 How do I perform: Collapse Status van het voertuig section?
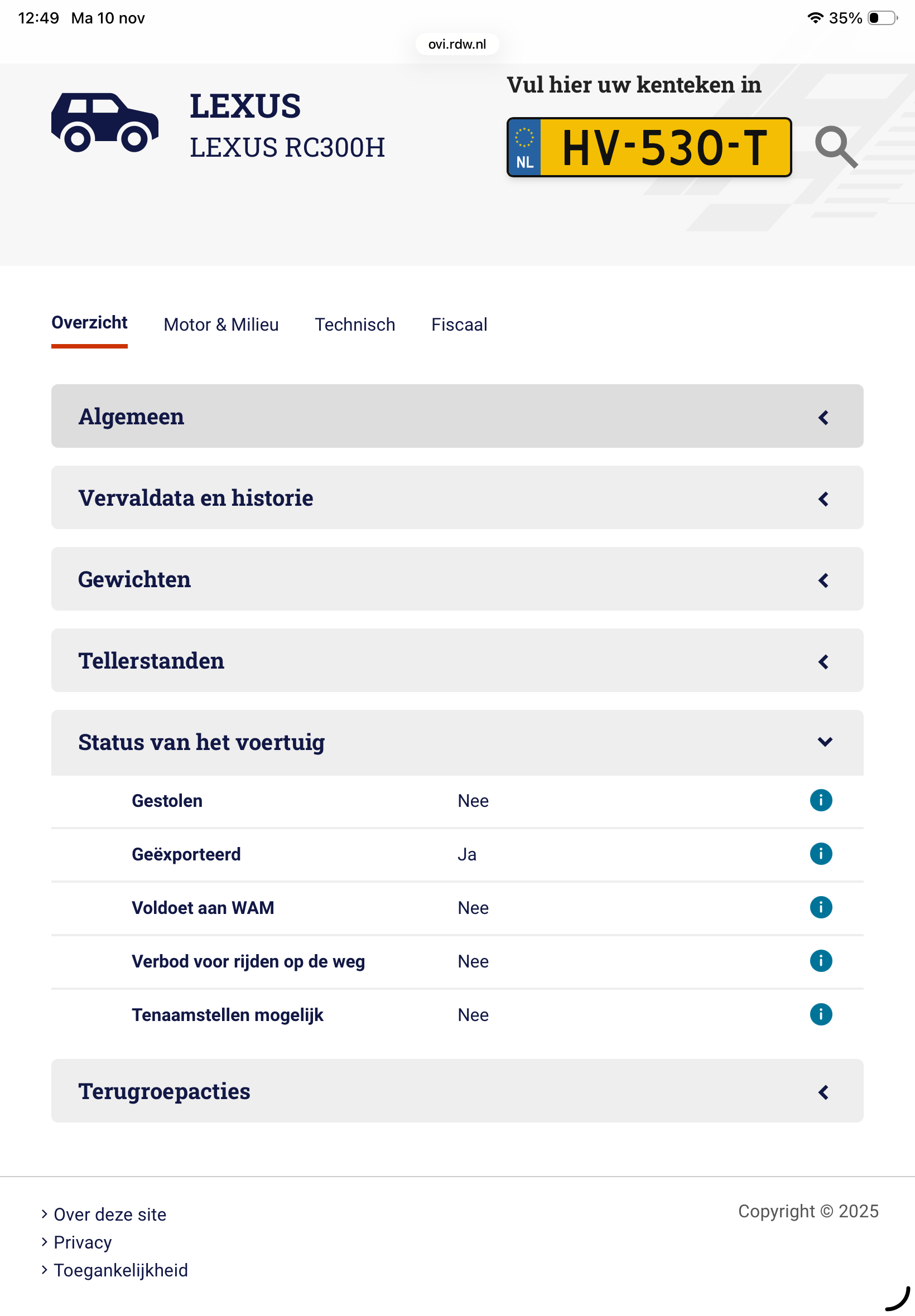tap(457, 742)
